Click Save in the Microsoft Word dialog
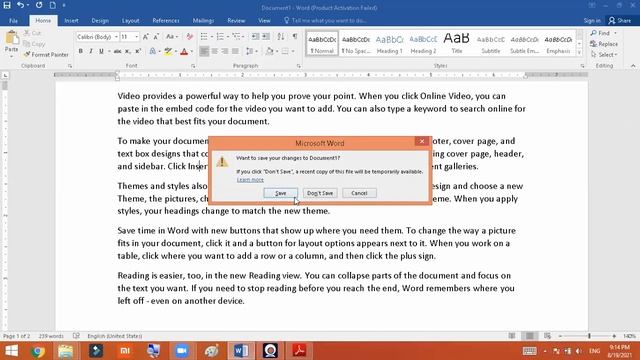This screenshot has height=360, width=640. tap(280, 193)
